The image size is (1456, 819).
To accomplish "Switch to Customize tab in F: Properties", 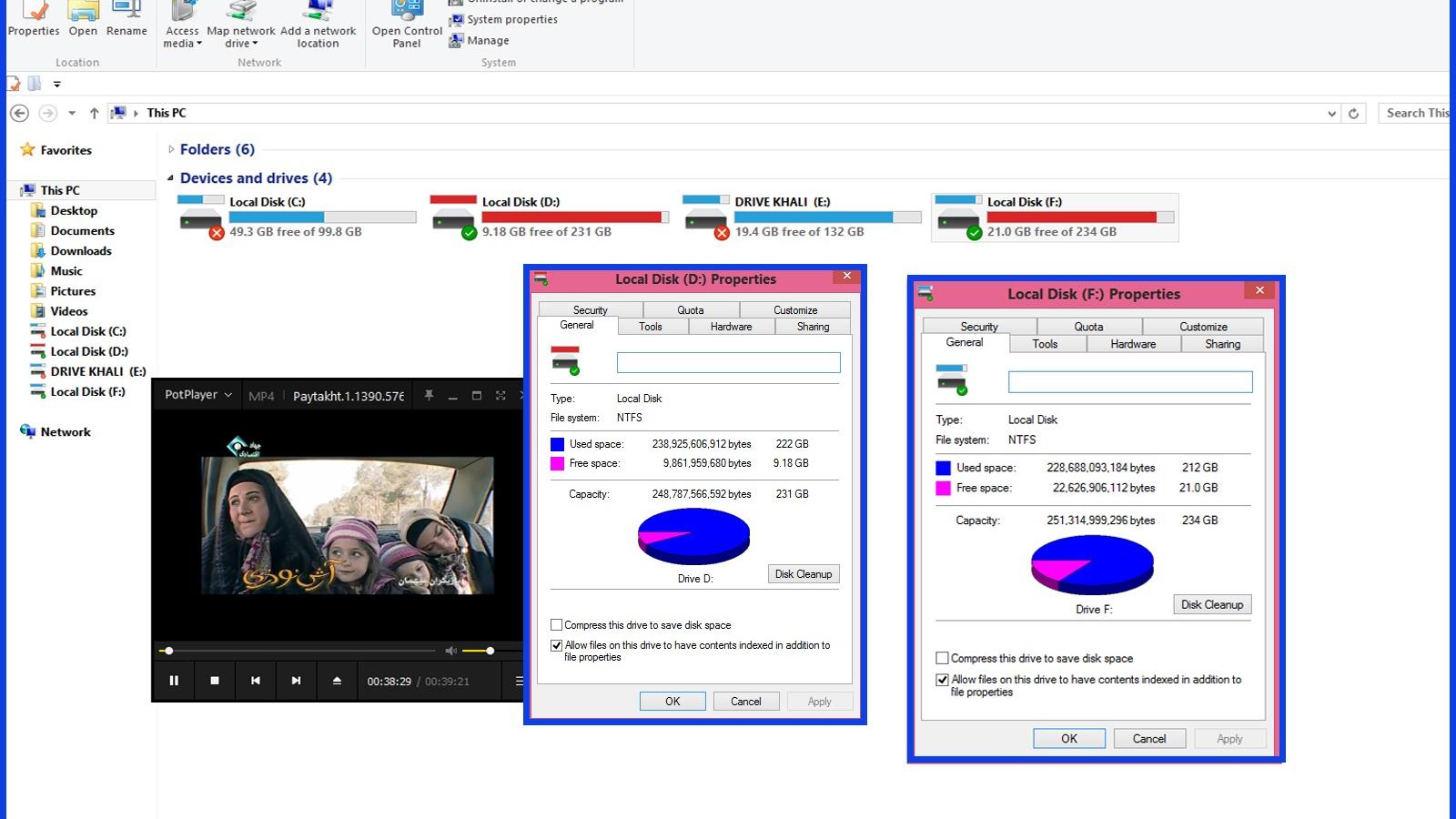I will click(1203, 327).
